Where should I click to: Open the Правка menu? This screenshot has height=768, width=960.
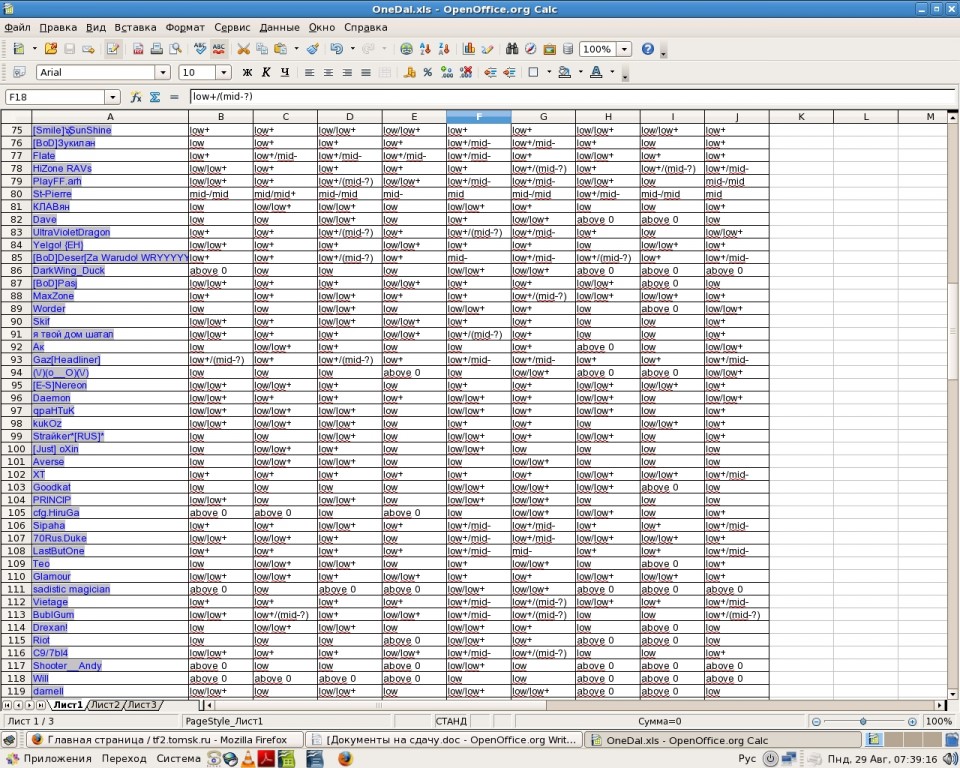[x=58, y=27]
